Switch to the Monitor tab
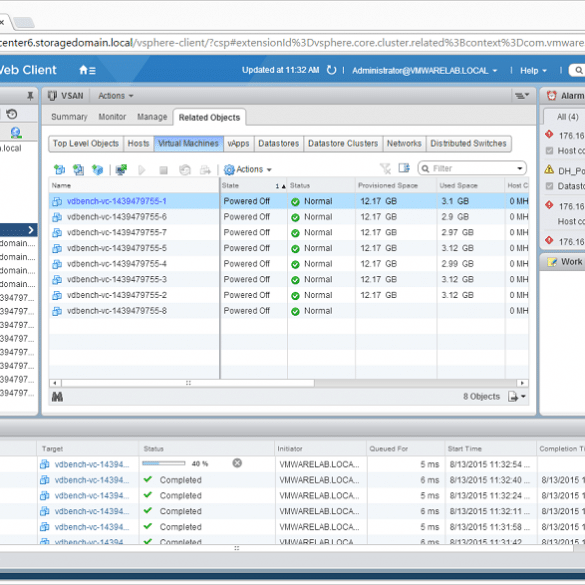Image resolution: width=585 pixels, height=585 pixels. pos(112,117)
